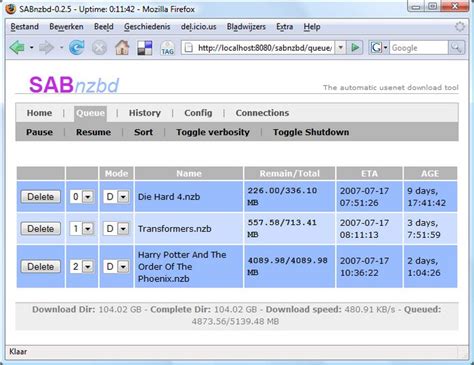Open the del.icio.us menu
The image size is (474, 365).
click(x=198, y=27)
